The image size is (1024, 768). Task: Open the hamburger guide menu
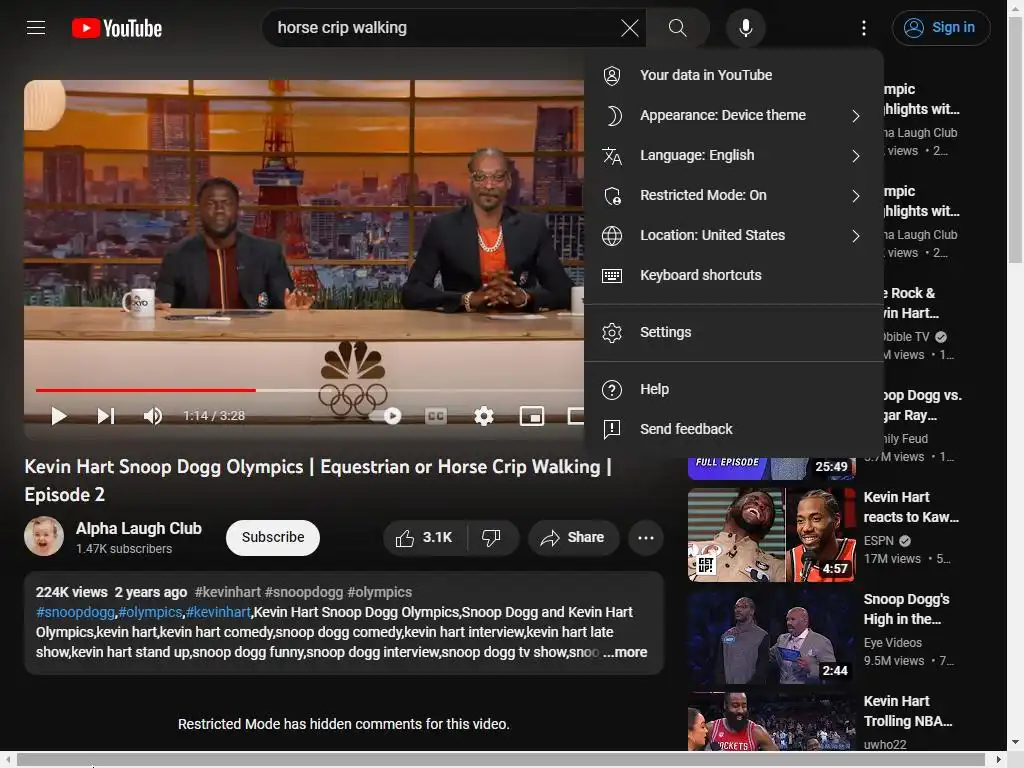36,27
